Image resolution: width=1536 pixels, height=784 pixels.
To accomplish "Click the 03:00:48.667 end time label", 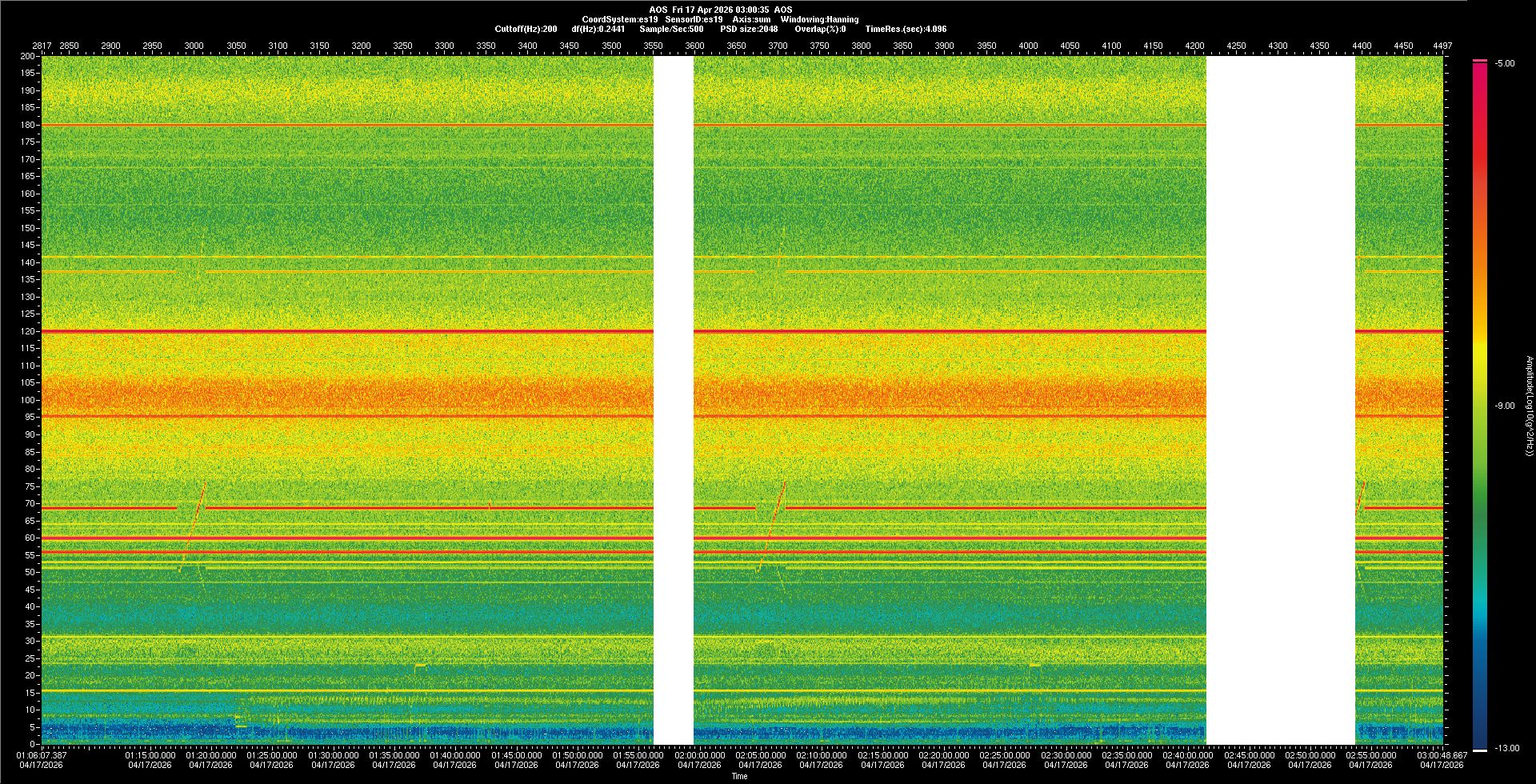I will click(x=1442, y=754).
